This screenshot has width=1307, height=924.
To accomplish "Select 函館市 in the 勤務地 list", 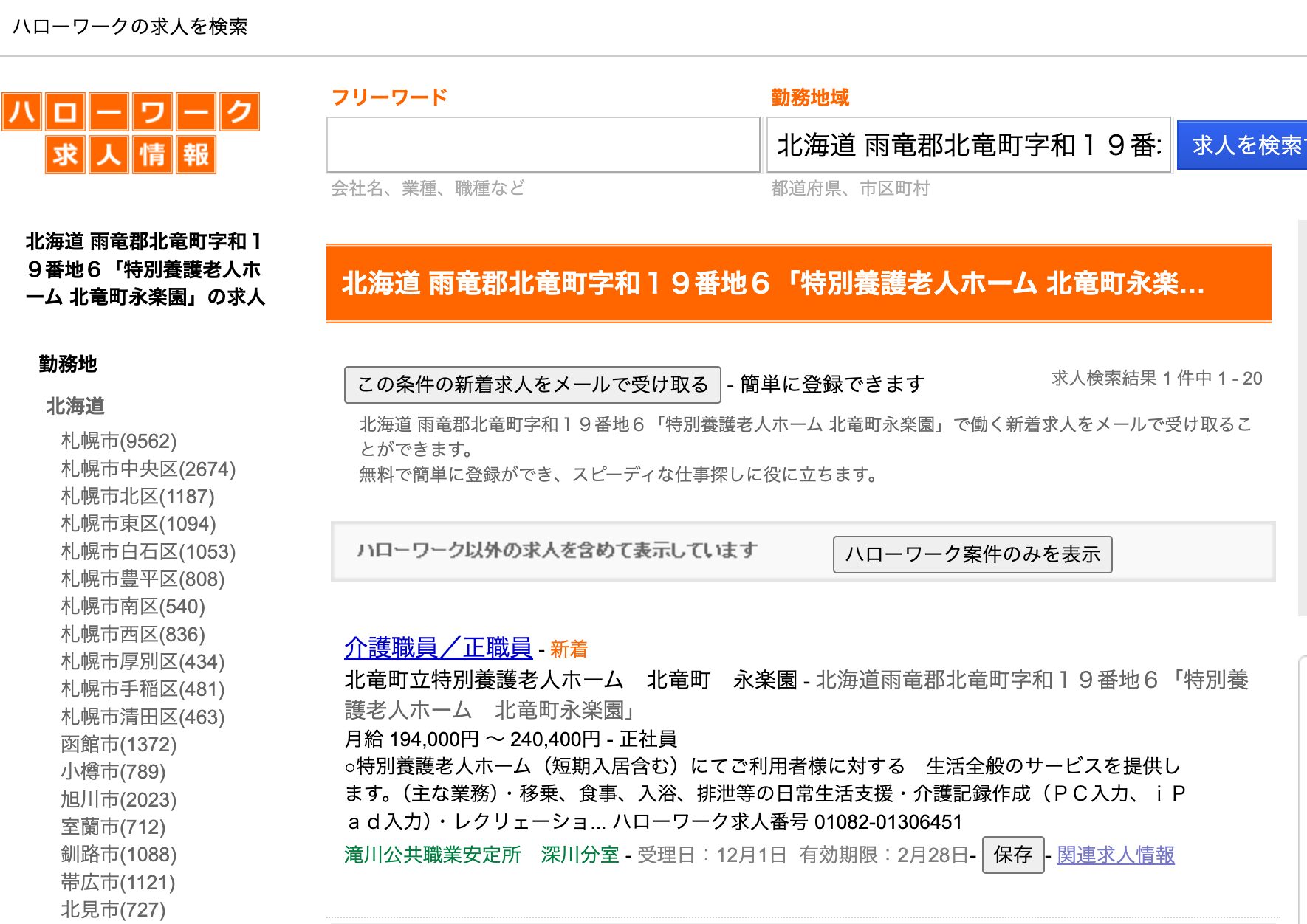I will (x=118, y=745).
